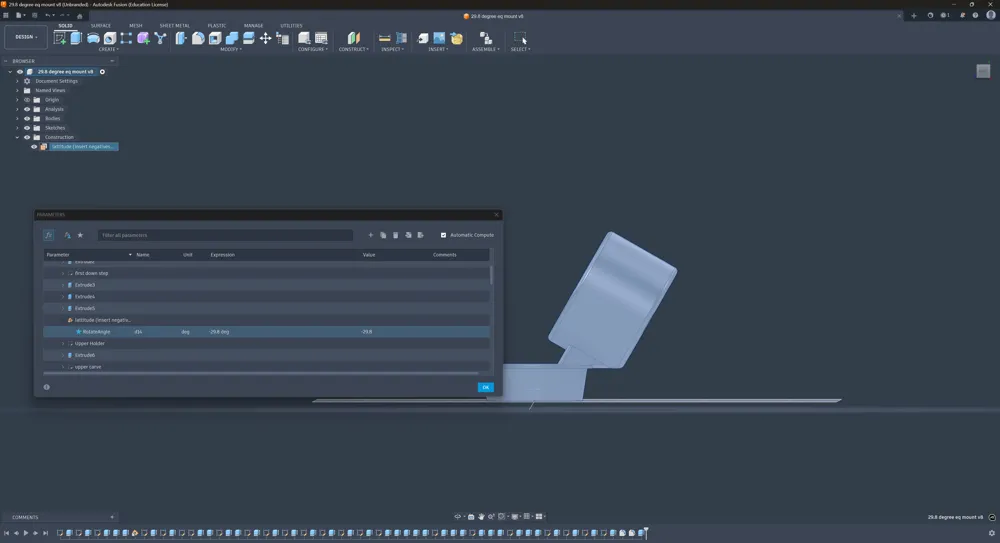
Task: Click the Parameters list vertical scrollbar
Action: (x=491, y=275)
